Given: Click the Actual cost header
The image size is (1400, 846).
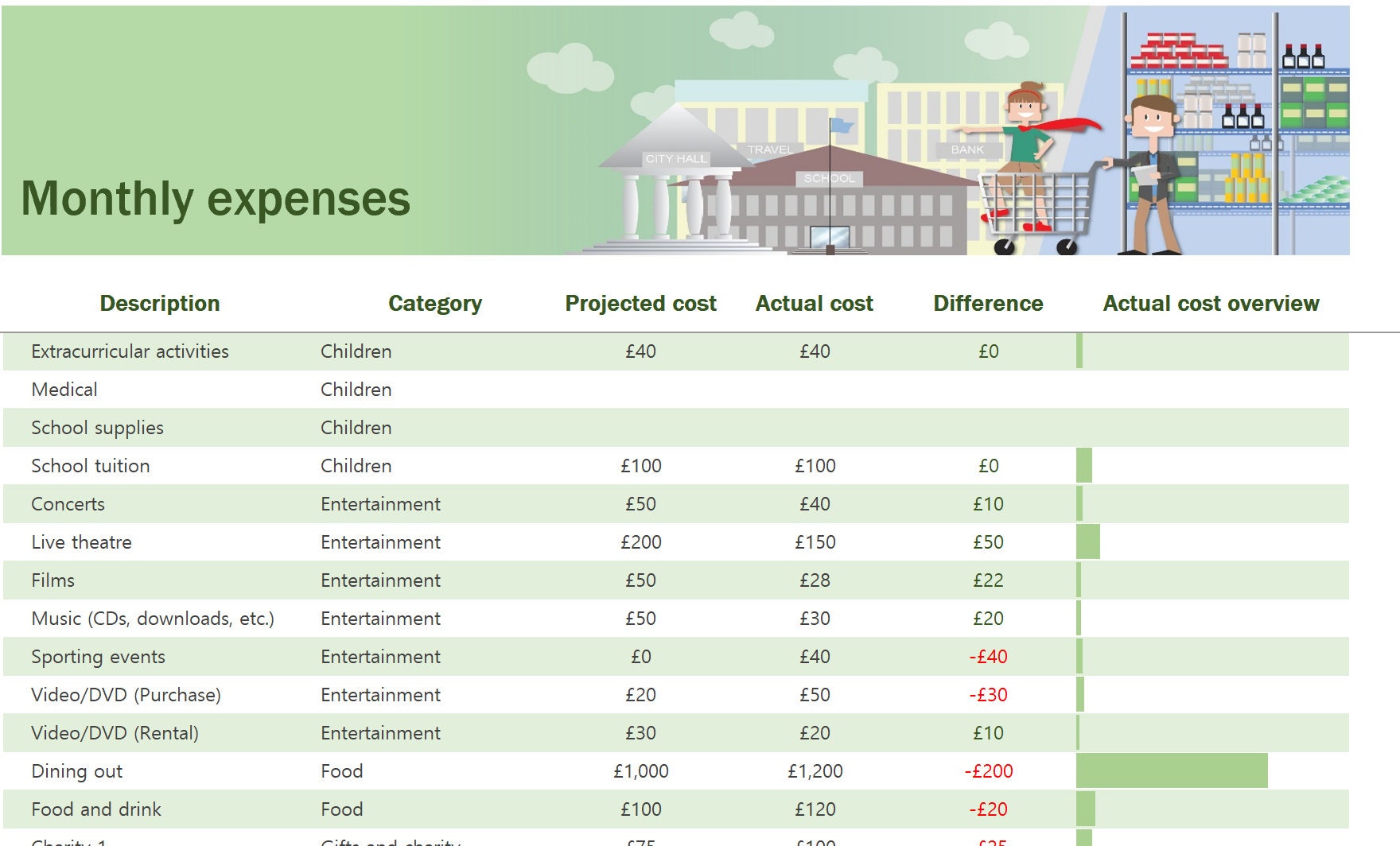Looking at the screenshot, I should point(815,304).
